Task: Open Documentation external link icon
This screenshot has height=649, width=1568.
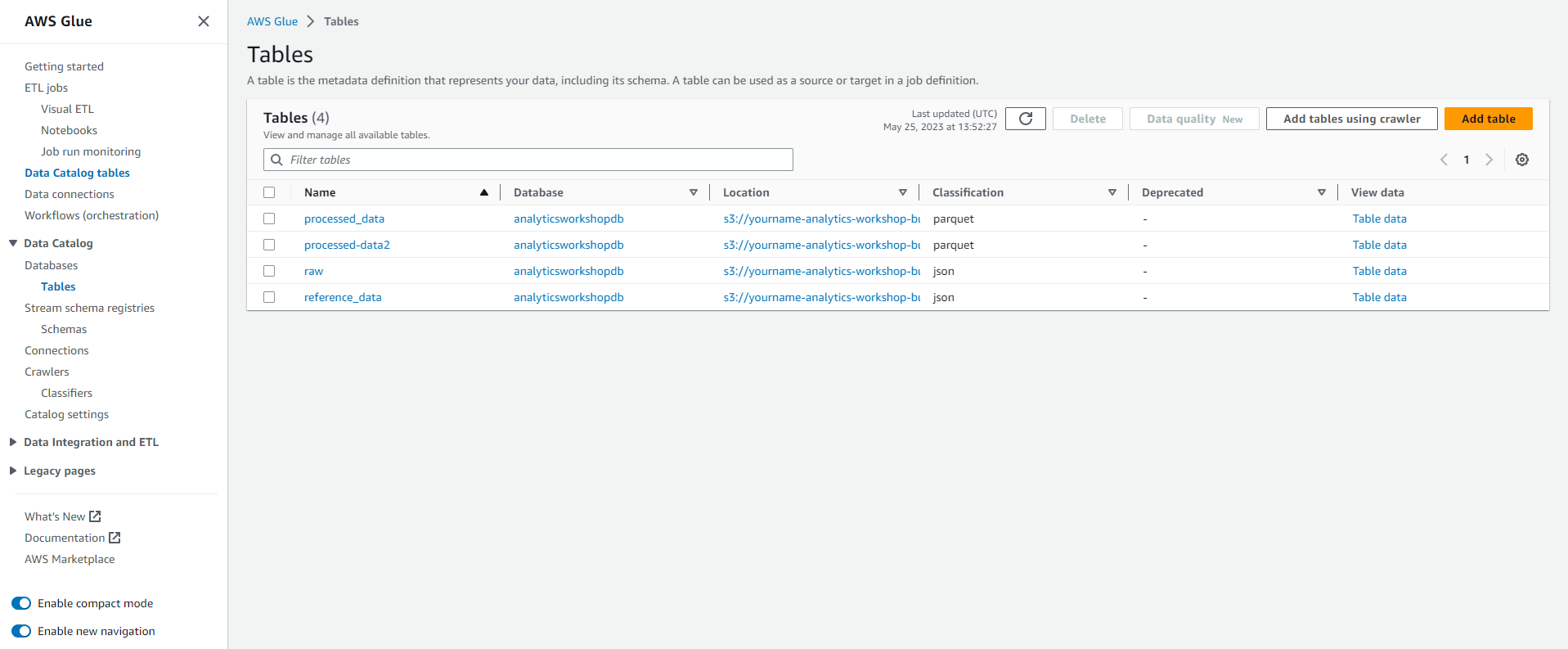Action: [115, 538]
